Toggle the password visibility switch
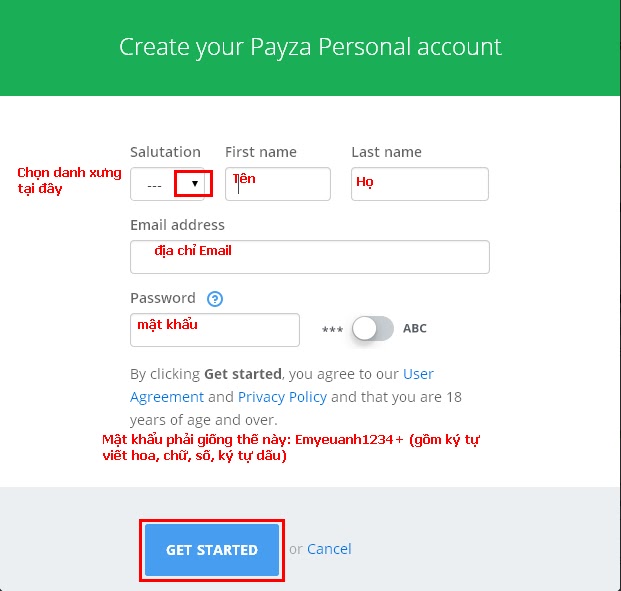The height and width of the screenshot is (591, 621). (373, 328)
